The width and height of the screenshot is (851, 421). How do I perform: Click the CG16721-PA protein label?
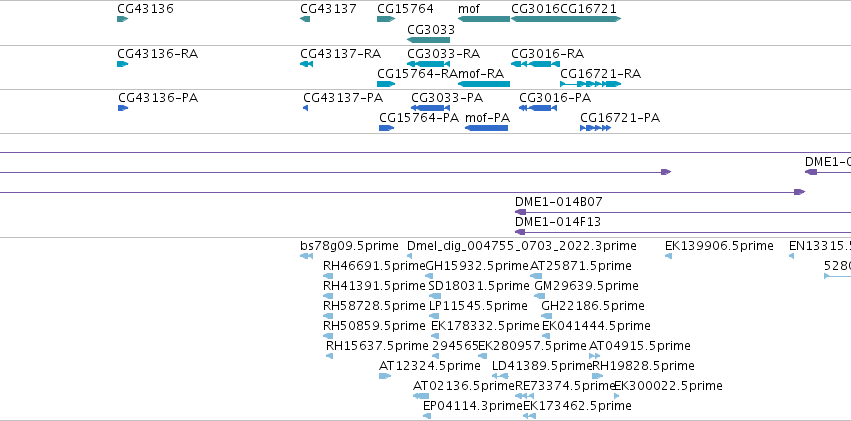coord(620,118)
